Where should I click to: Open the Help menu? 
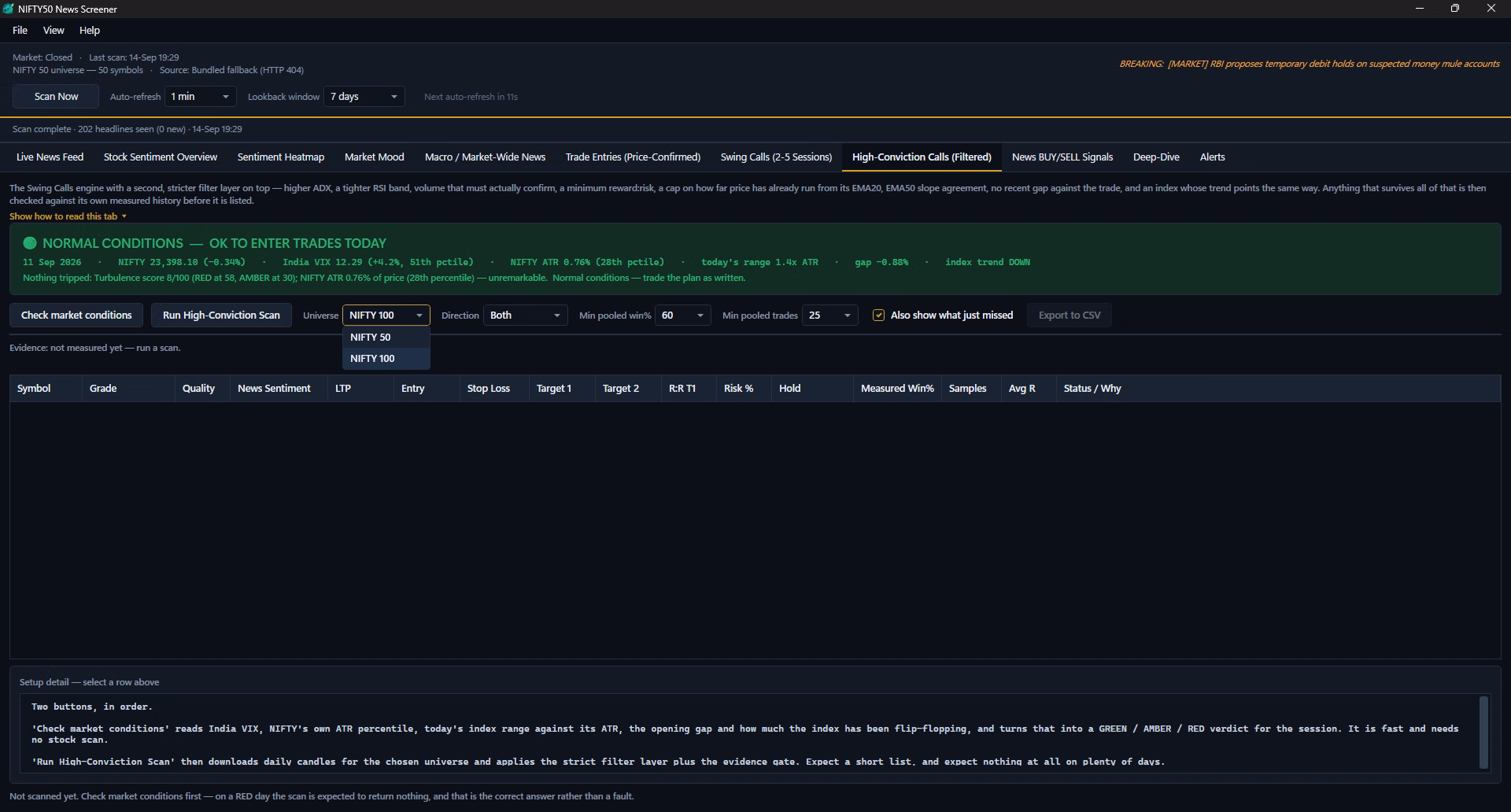[90, 31]
